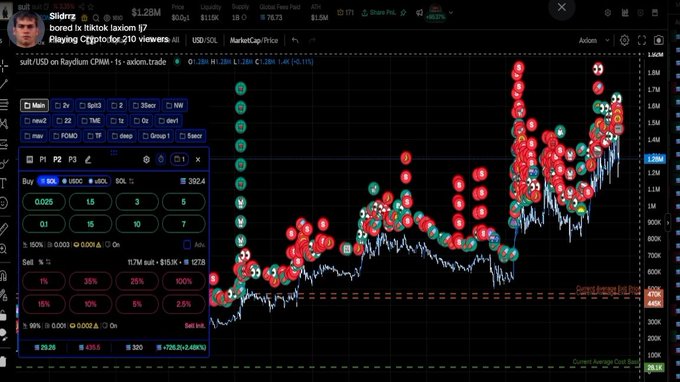The image size is (680, 382).
Task: Select the Split3 wallet group
Action: pos(90,105)
